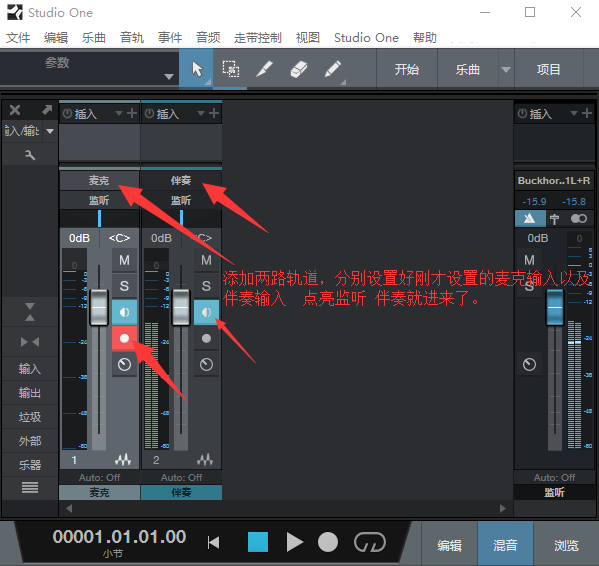Start playback with Play button

tap(295, 542)
